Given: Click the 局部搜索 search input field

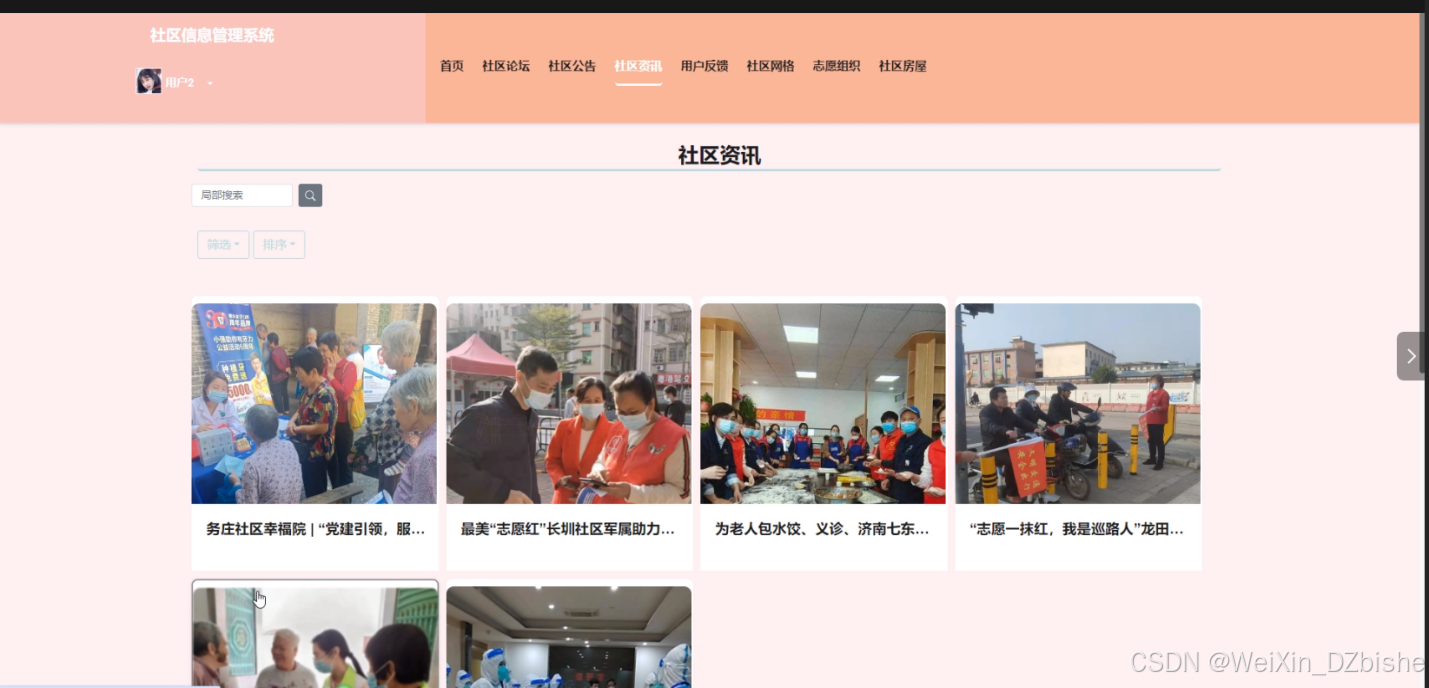Looking at the screenshot, I should click(x=242, y=196).
